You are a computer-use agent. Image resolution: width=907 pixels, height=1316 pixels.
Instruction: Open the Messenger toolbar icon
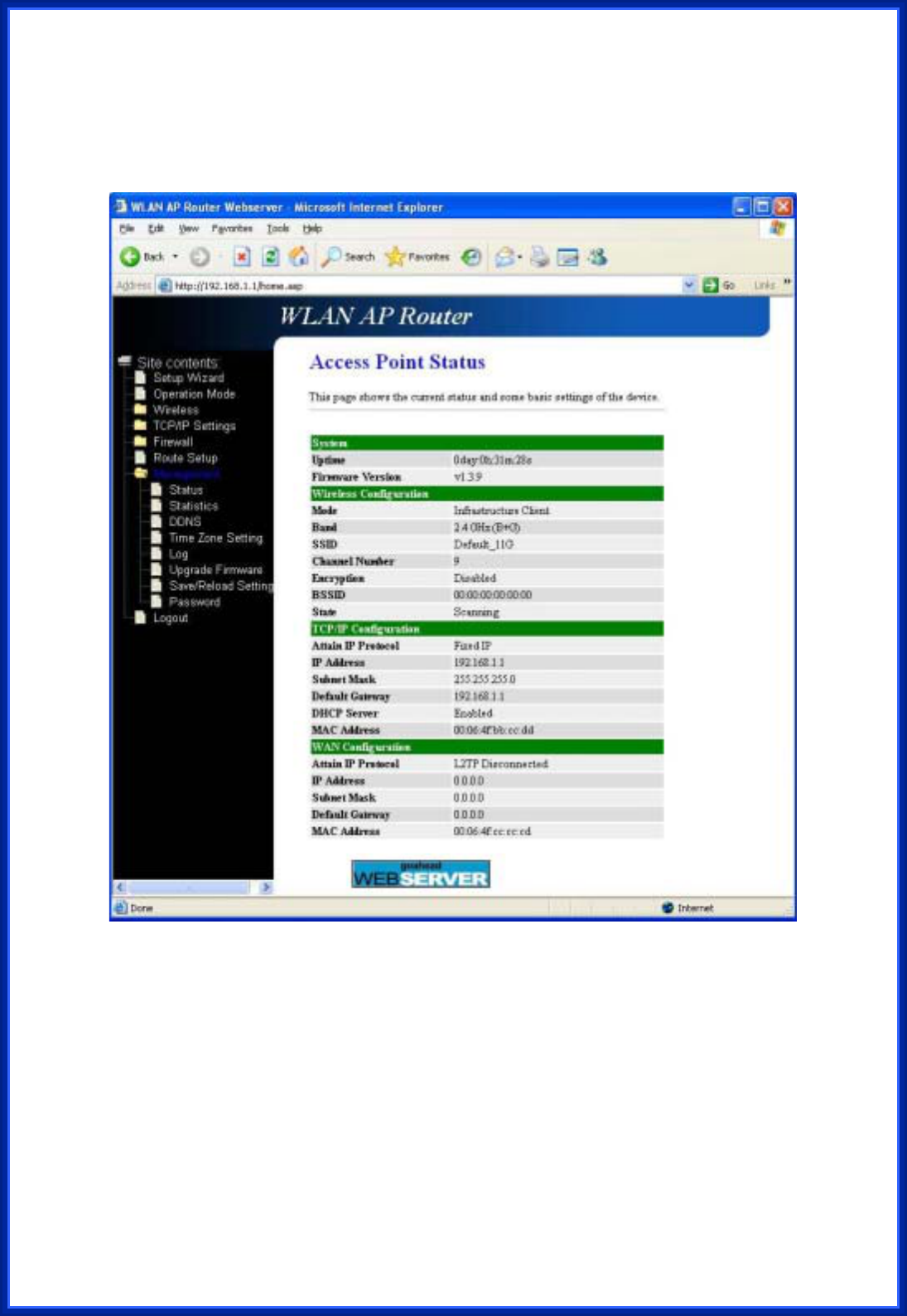(x=597, y=257)
